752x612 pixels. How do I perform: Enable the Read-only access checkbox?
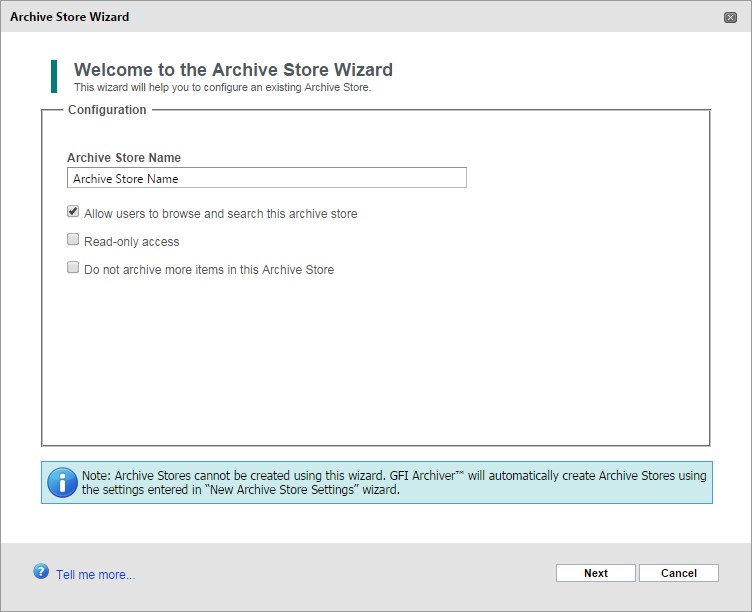pyautogui.click(x=73, y=239)
